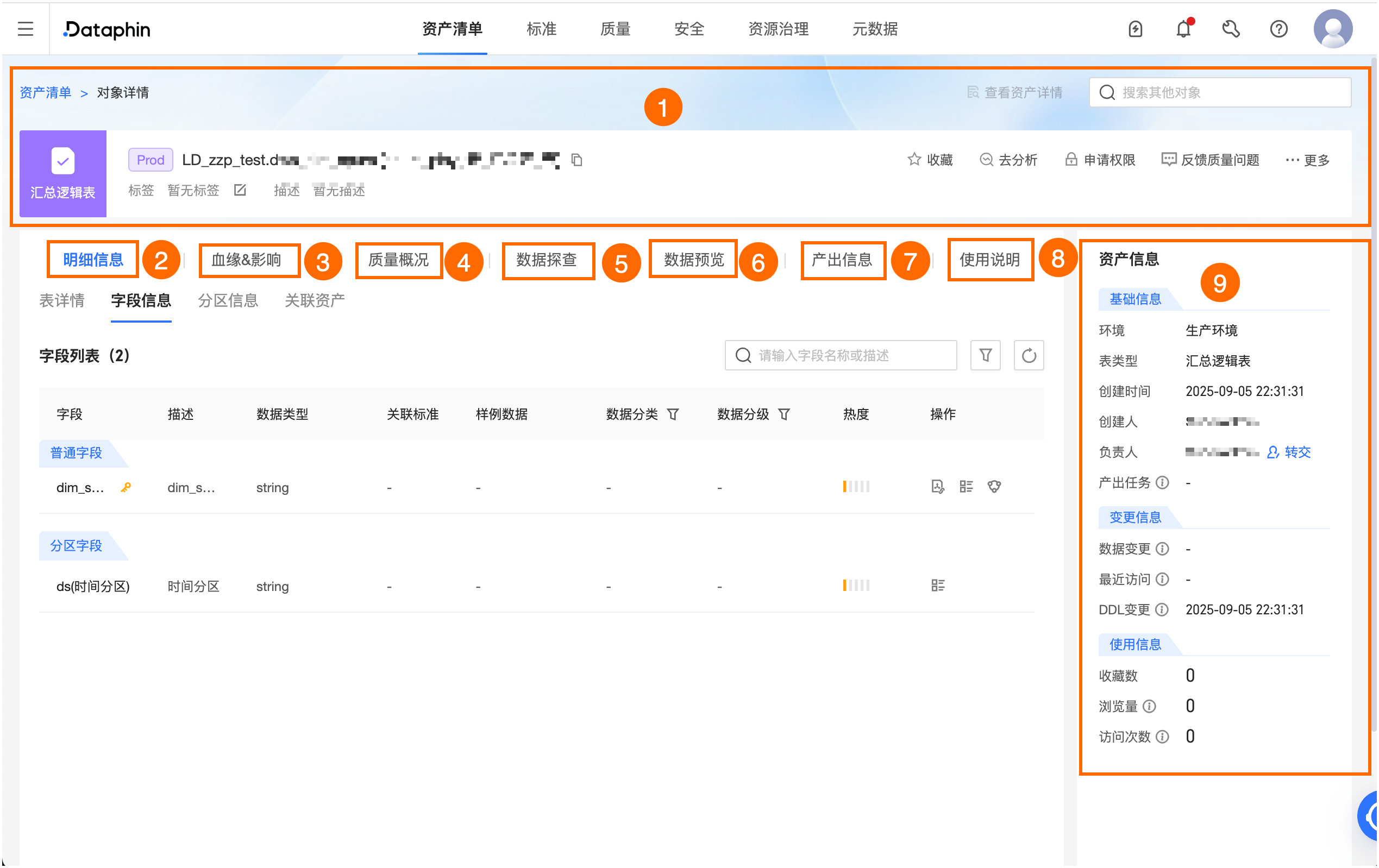Filter the 数据分级 column
Viewport: 1379px width, 868px height.
pos(784,414)
